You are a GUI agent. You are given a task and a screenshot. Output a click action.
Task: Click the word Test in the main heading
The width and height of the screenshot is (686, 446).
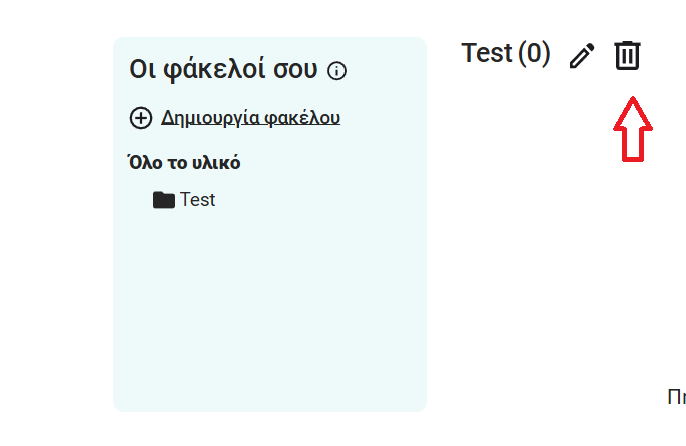coord(487,53)
